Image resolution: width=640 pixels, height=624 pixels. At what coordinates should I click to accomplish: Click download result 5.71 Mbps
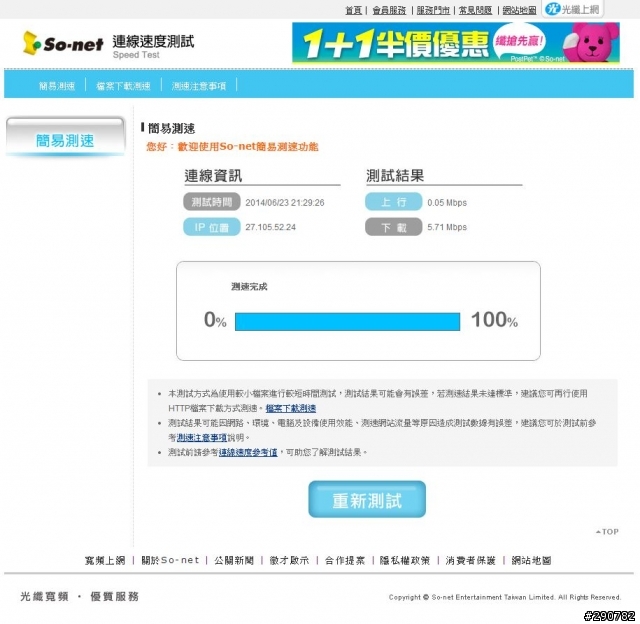(x=447, y=227)
